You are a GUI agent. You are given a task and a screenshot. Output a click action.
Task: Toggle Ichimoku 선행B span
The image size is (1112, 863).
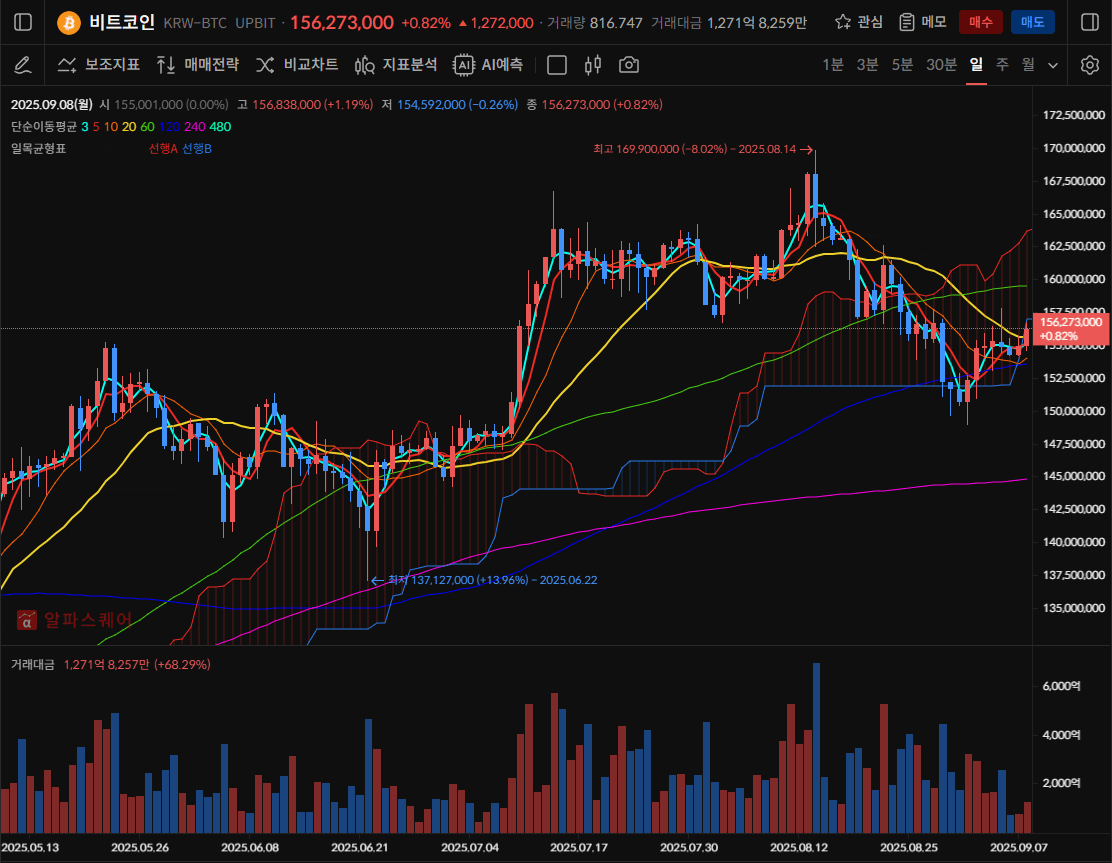click(197, 149)
